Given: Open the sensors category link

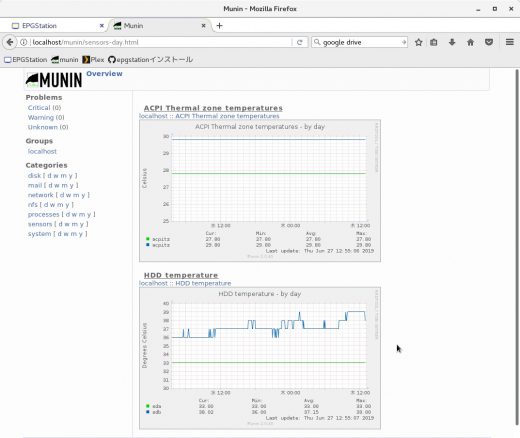Looking at the screenshot, I should click(40, 224).
